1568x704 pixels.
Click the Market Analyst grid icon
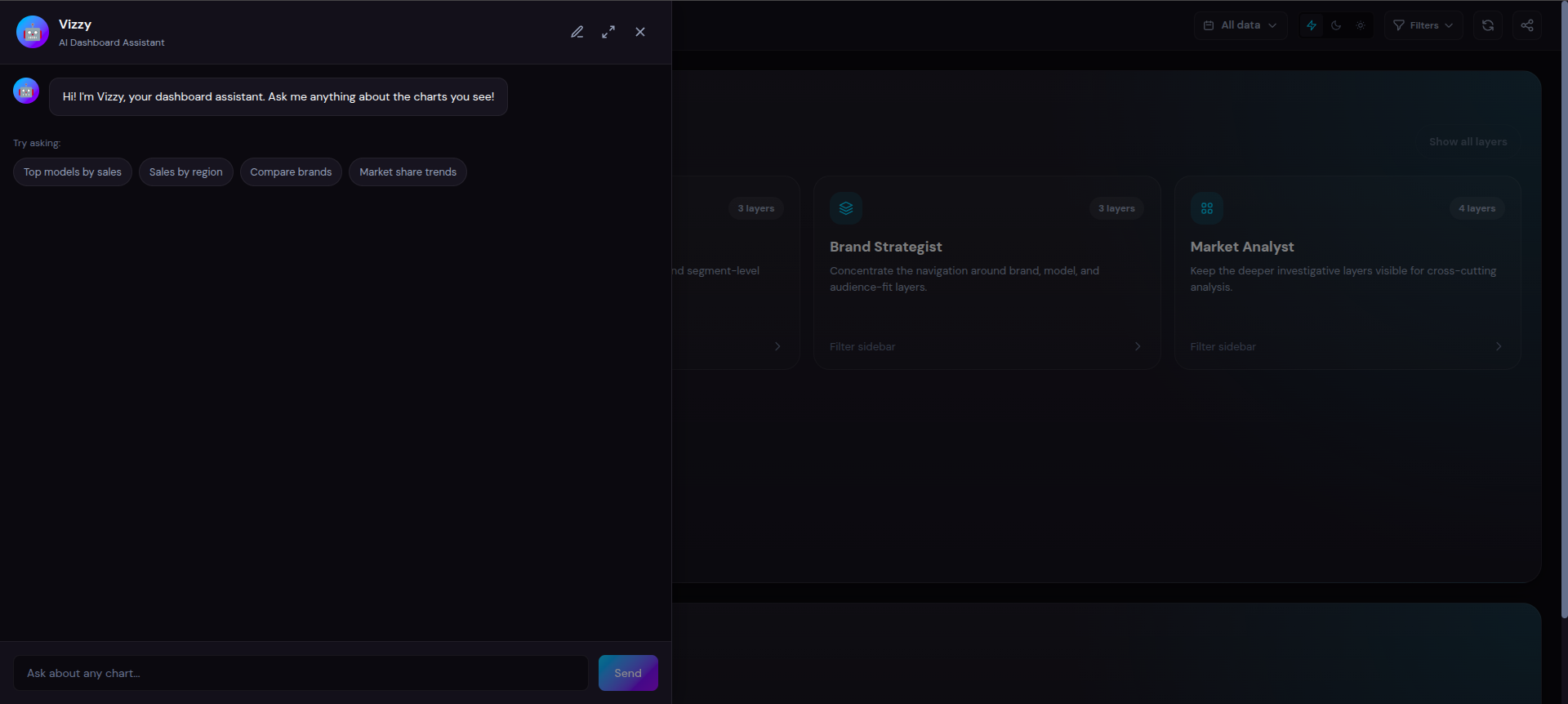point(1206,208)
